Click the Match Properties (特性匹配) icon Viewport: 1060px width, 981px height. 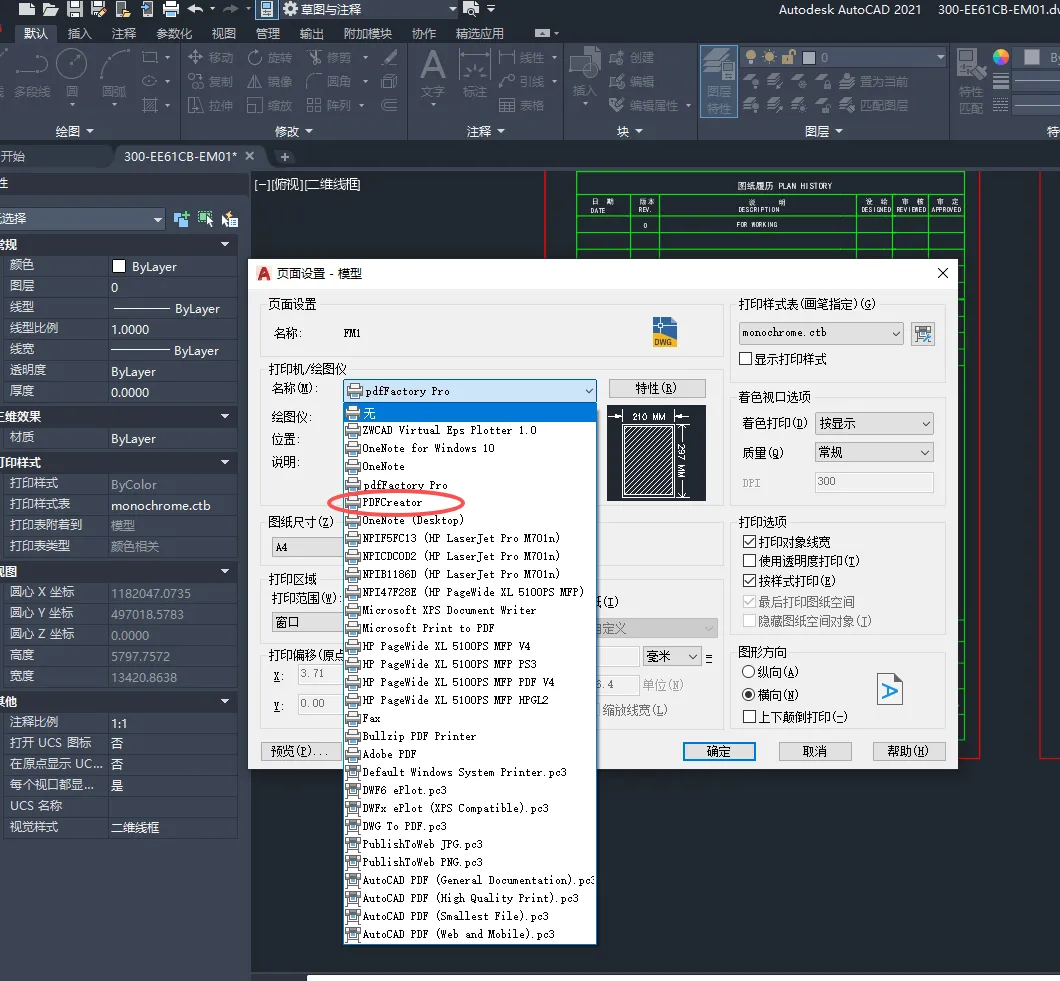[971, 81]
